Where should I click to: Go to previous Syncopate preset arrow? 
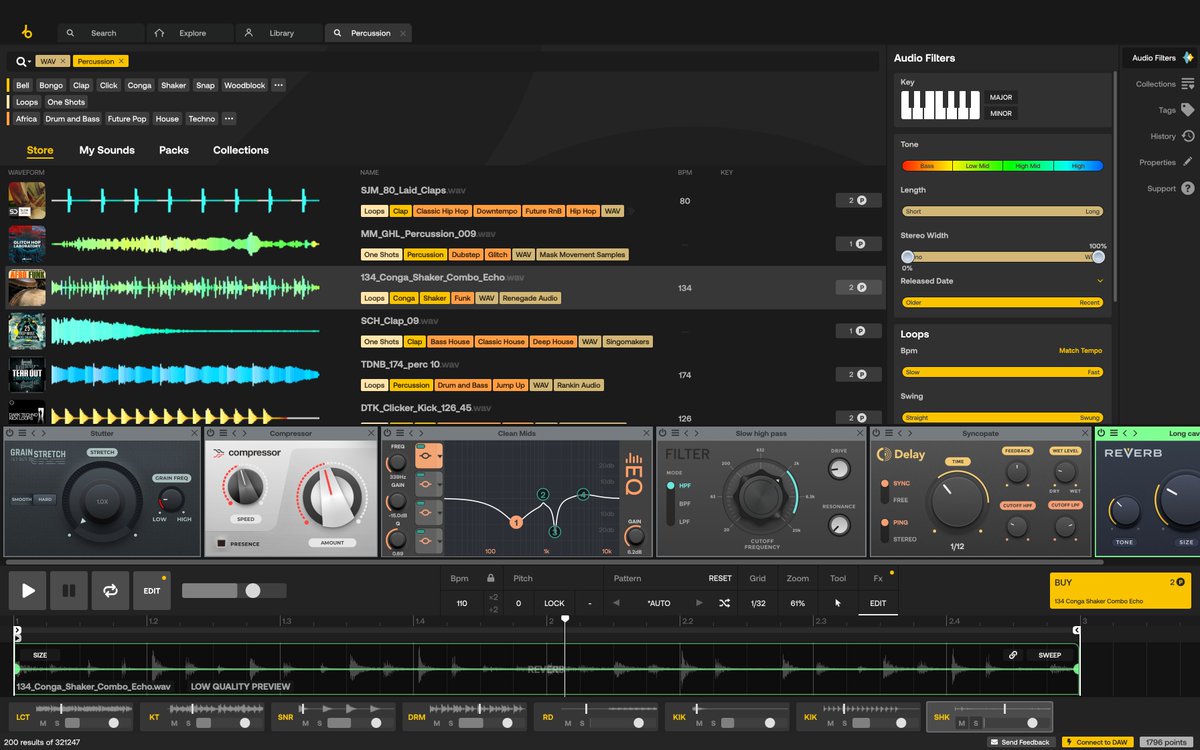[900, 433]
